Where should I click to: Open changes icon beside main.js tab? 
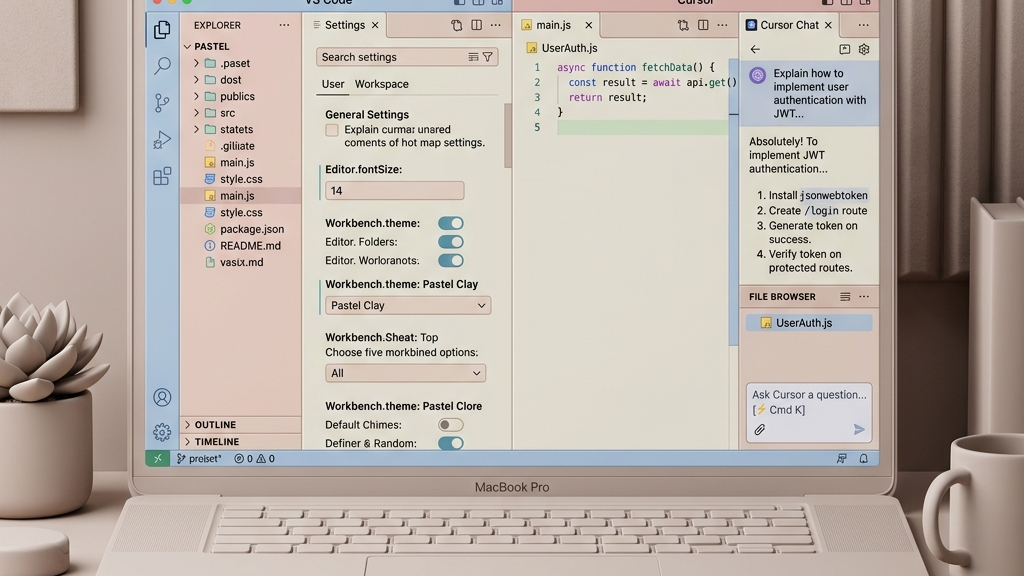point(683,25)
